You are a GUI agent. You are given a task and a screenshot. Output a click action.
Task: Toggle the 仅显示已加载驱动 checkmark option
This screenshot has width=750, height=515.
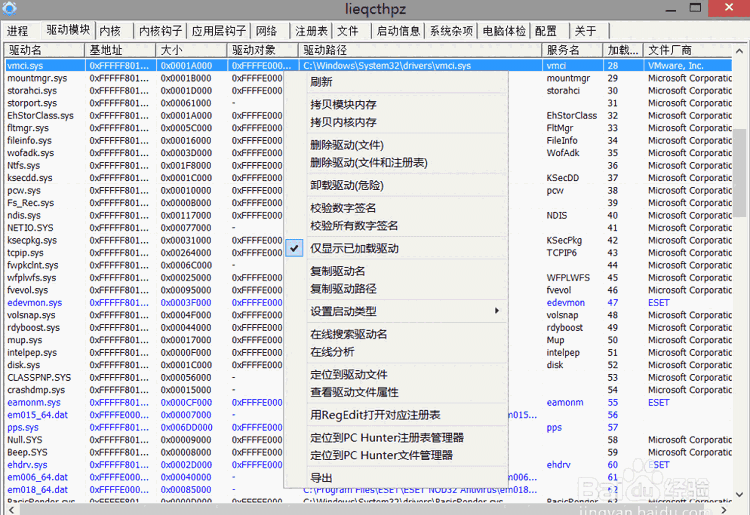click(354, 248)
